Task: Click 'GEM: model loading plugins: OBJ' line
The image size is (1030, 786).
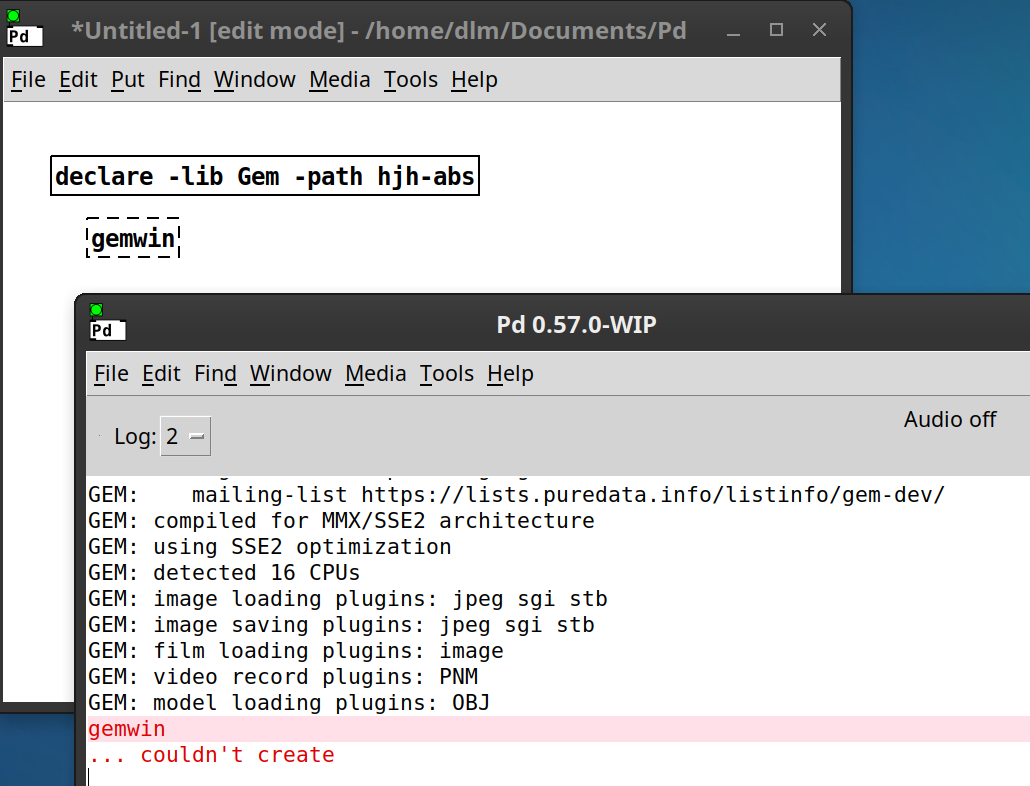Action: coord(289,703)
